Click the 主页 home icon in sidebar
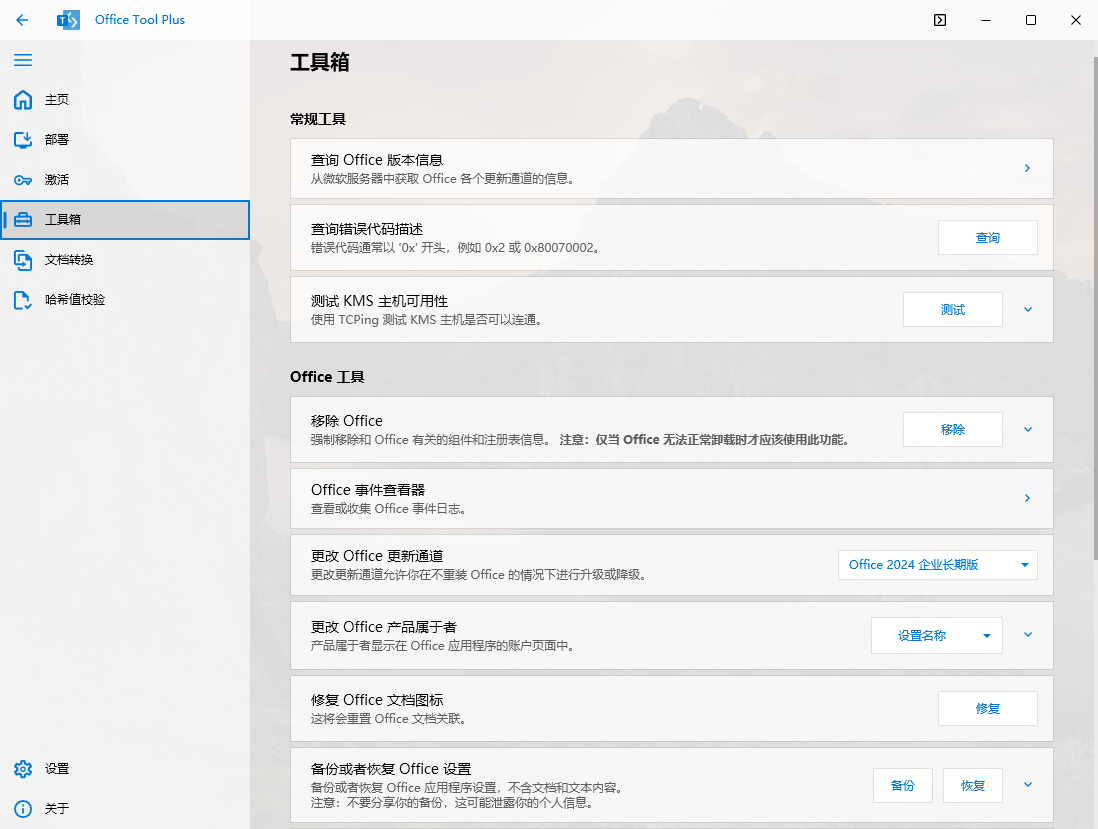Screen dimensions: 1098x829 23,100
